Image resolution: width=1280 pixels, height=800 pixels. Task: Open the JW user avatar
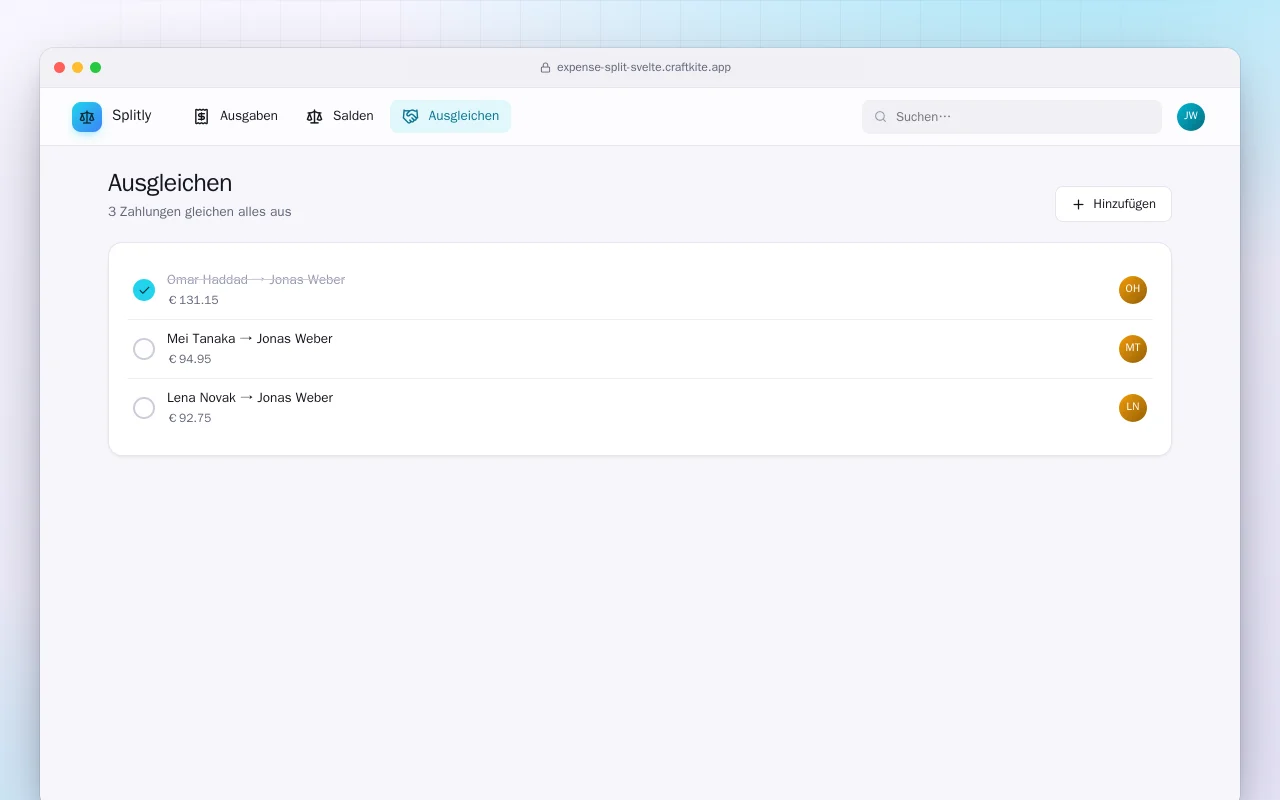coord(1191,117)
